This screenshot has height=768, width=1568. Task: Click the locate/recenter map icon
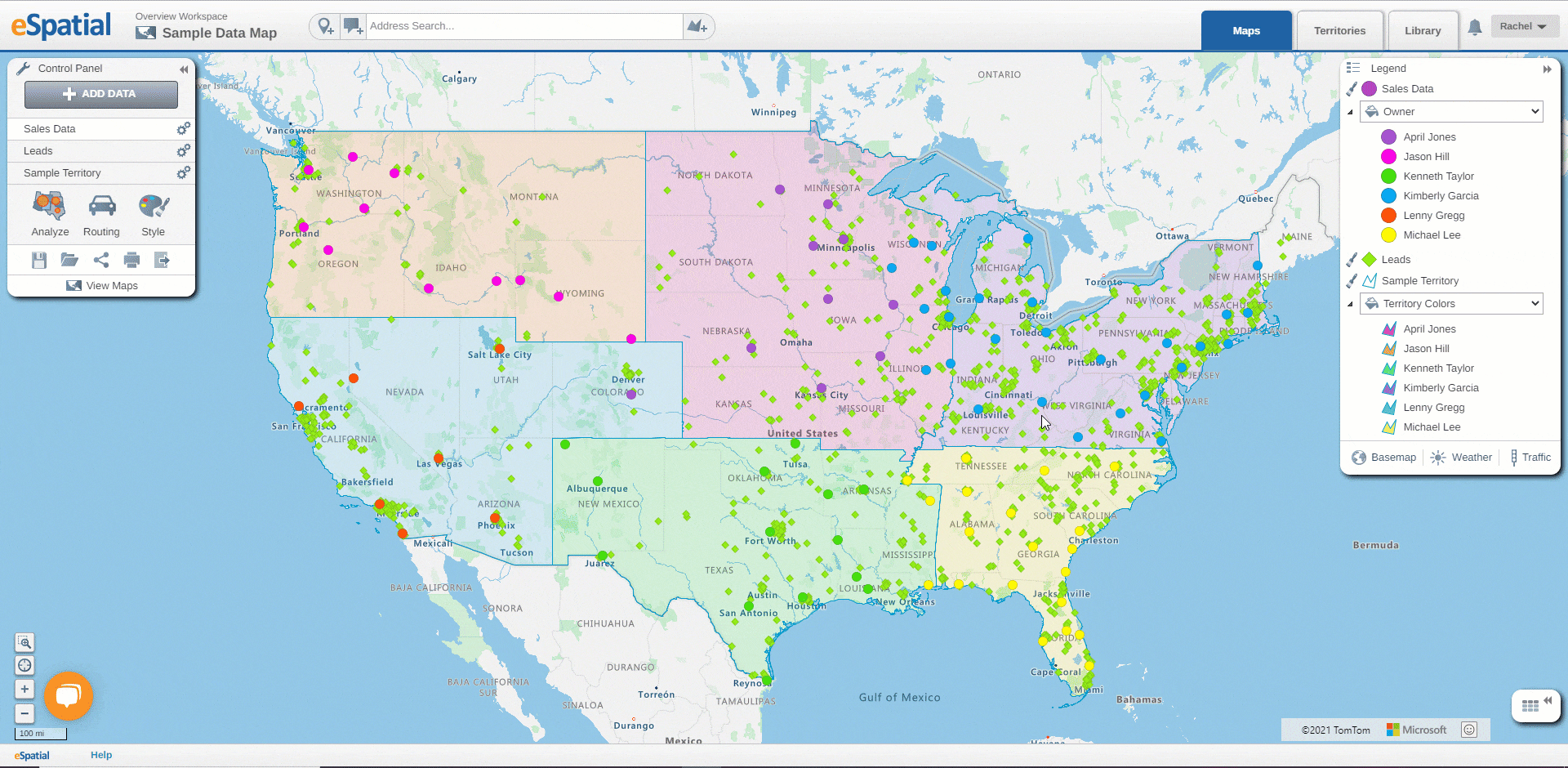pyautogui.click(x=24, y=665)
